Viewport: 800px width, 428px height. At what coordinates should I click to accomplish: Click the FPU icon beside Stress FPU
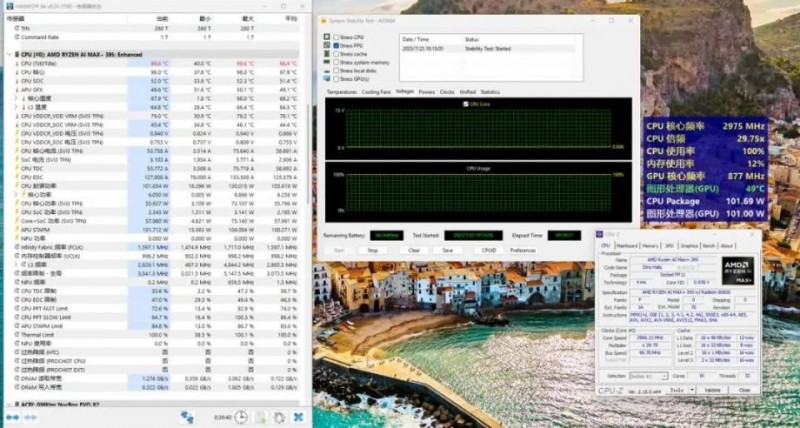click(327, 45)
